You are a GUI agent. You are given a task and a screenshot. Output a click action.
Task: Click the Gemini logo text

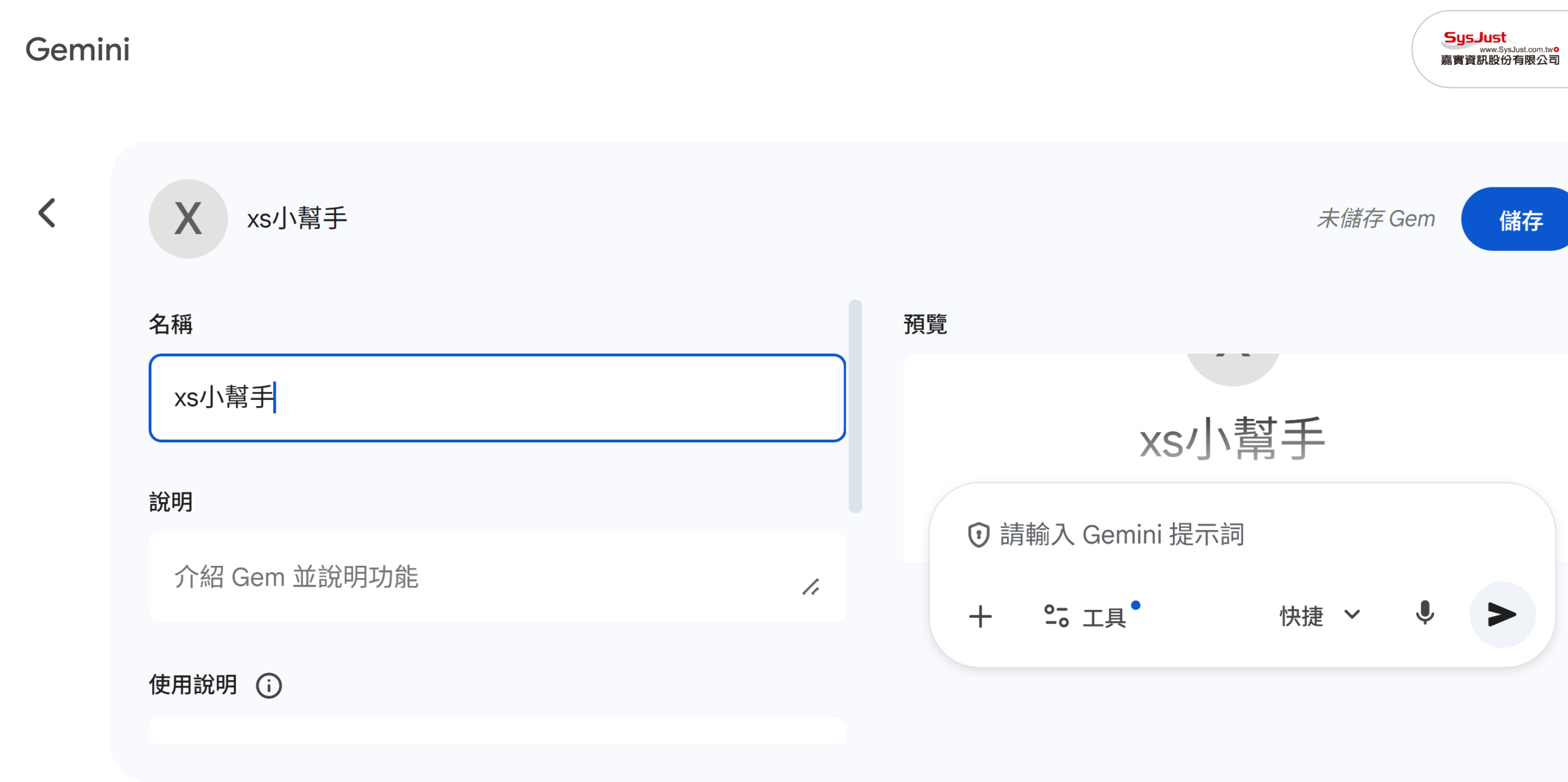pyautogui.click(x=78, y=49)
